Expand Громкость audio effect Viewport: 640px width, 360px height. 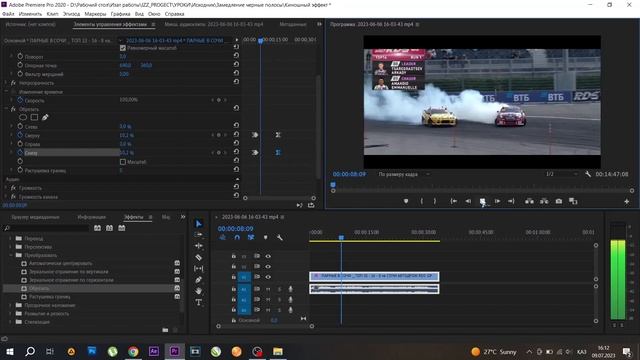coord(6,188)
